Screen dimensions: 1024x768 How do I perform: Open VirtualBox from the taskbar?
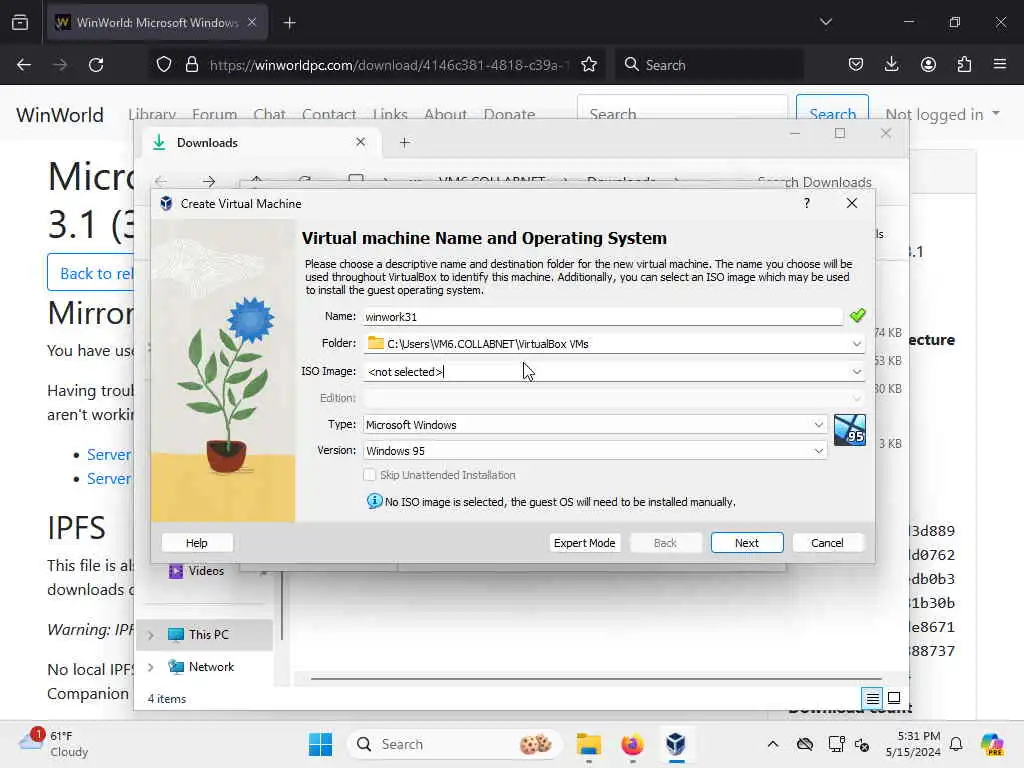pos(676,744)
